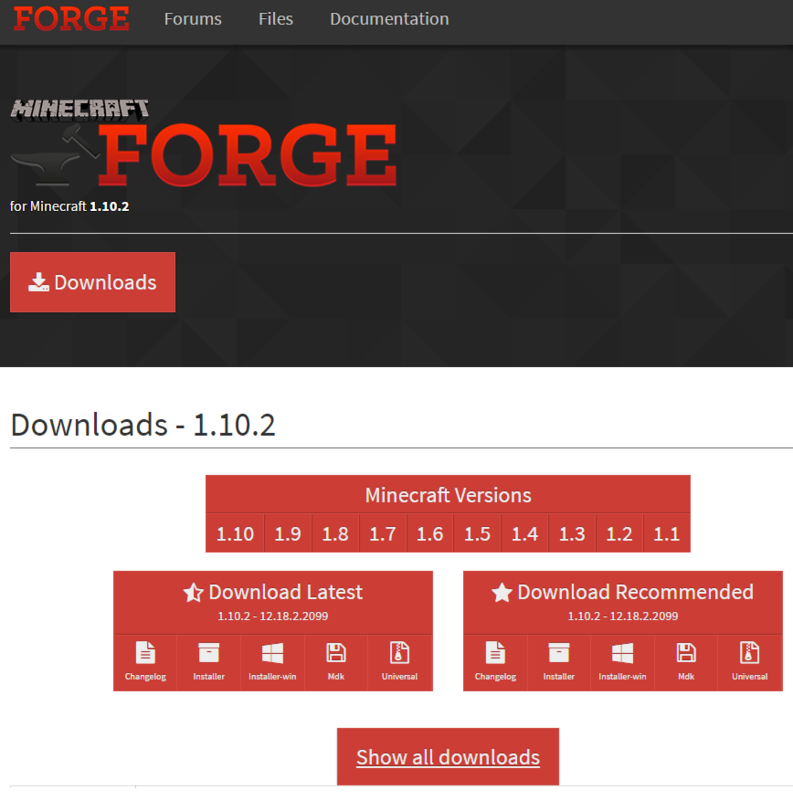Click the 'Downloads - 1.10.2' heading
Screen dimensions: 793x800
[x=143, y=424]
